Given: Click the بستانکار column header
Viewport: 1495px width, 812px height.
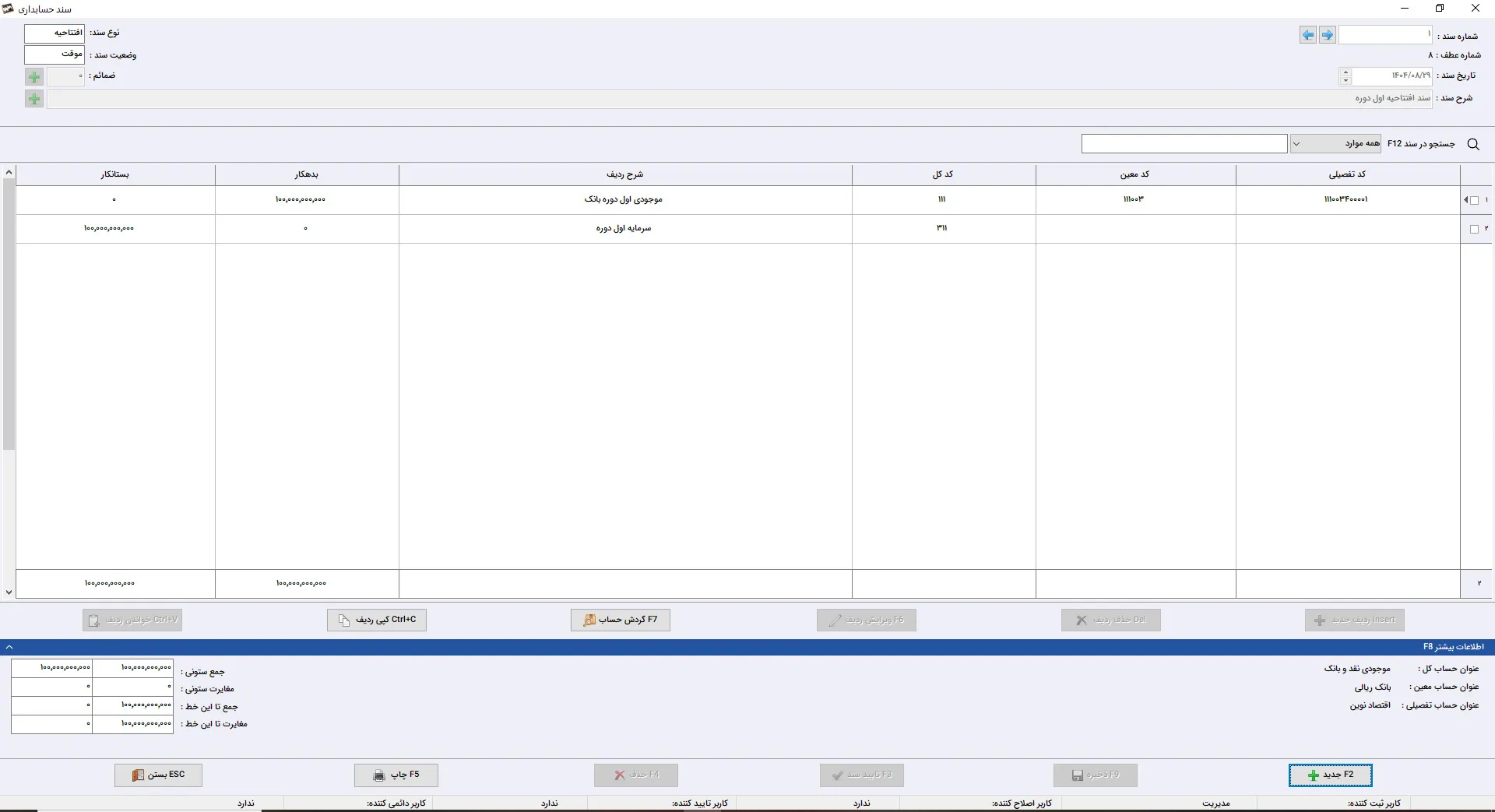Looking at the screenshot, I should coord(115,174).
